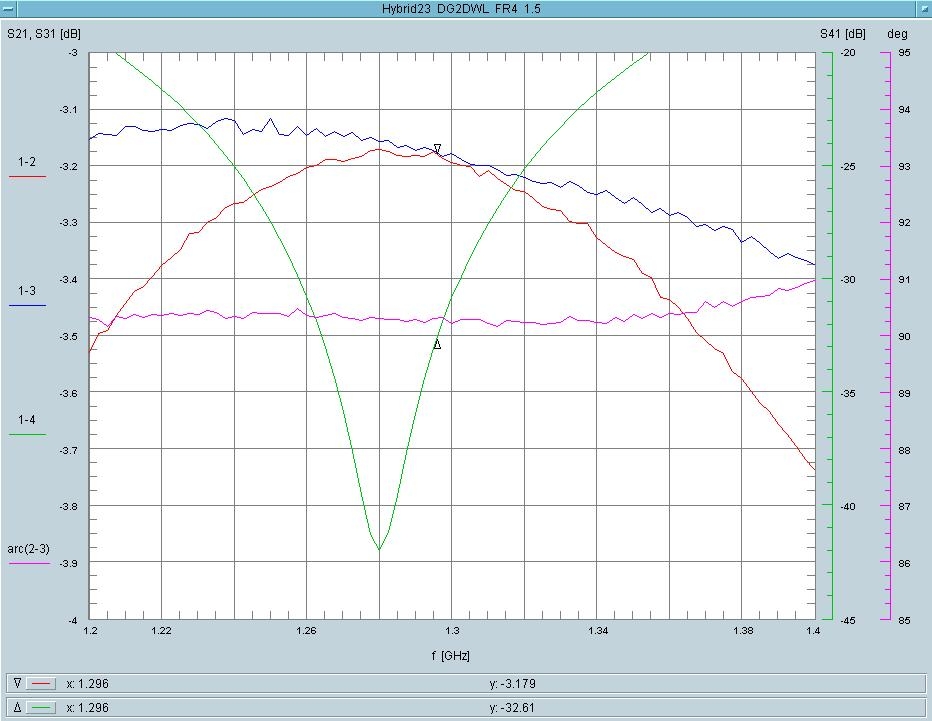Viewport: 932px width, 721px height.
Task: Click the 1.4 frequency tick label
Action: click(x=814, y=631)
